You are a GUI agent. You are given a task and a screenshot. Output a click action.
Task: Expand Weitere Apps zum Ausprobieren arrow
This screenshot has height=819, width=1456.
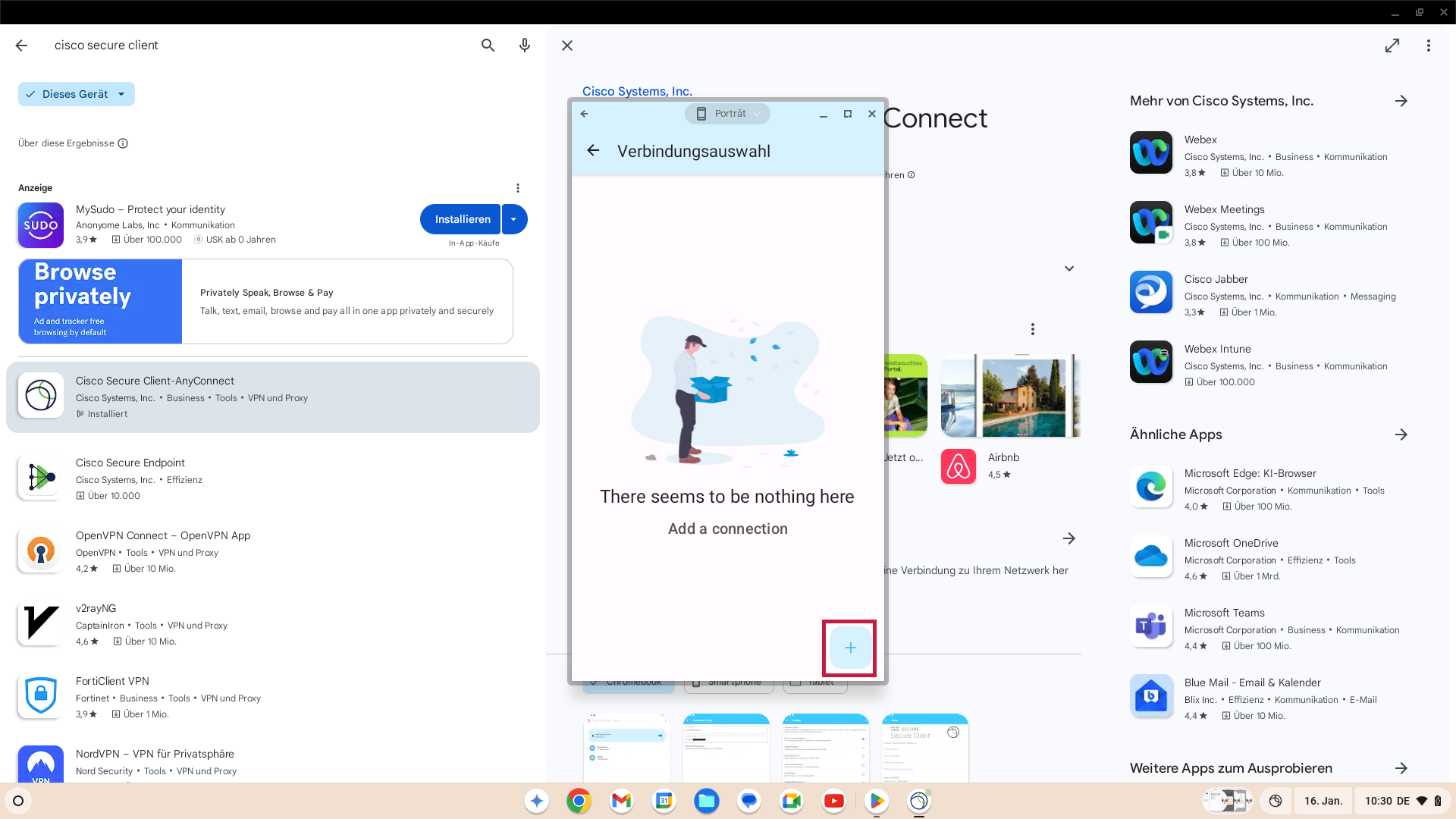pyautogui.click(x=1401, y=768)
